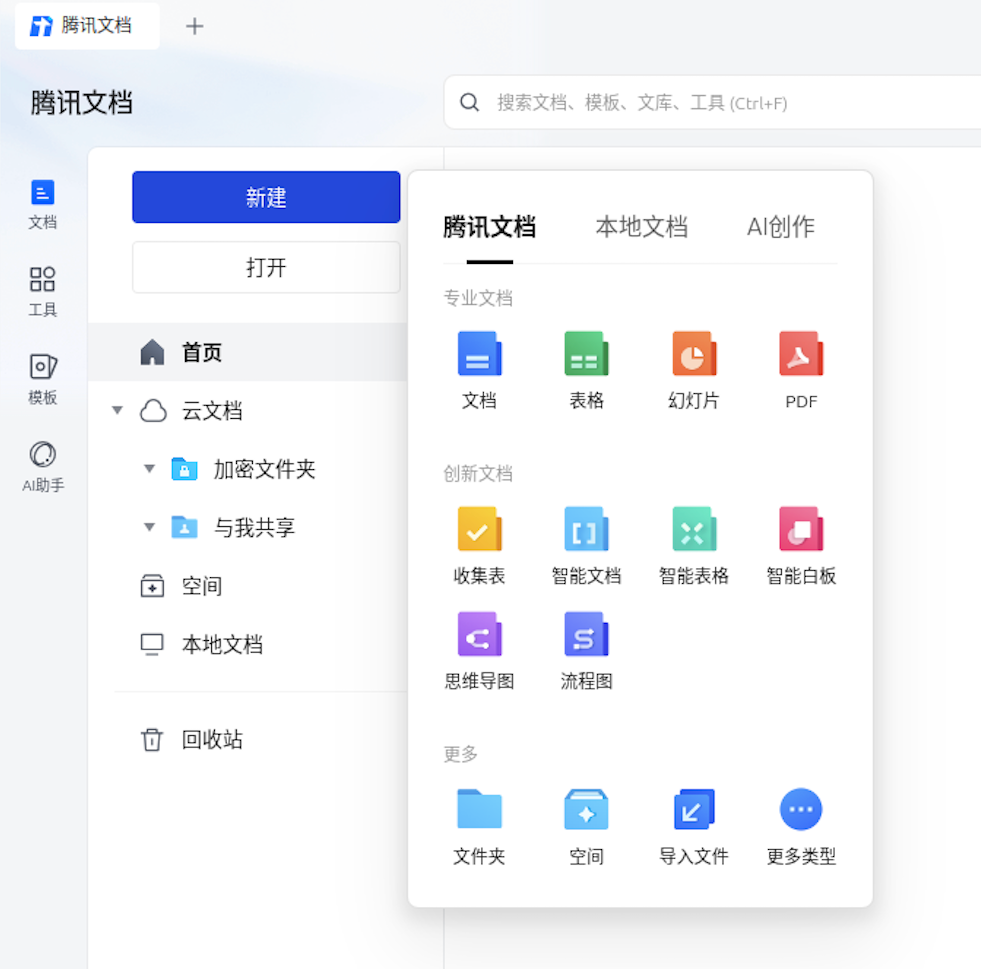Open 更多类型 for more types
Viewport: 982px width, 970px height.
pyautogui.click(x=801, y=827)
